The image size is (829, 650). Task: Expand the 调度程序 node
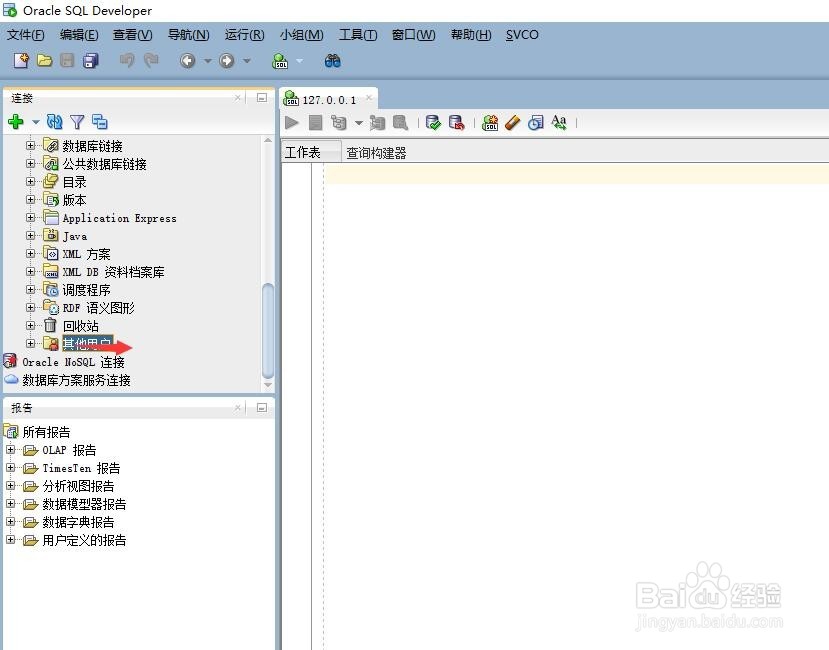coord(31,289)
